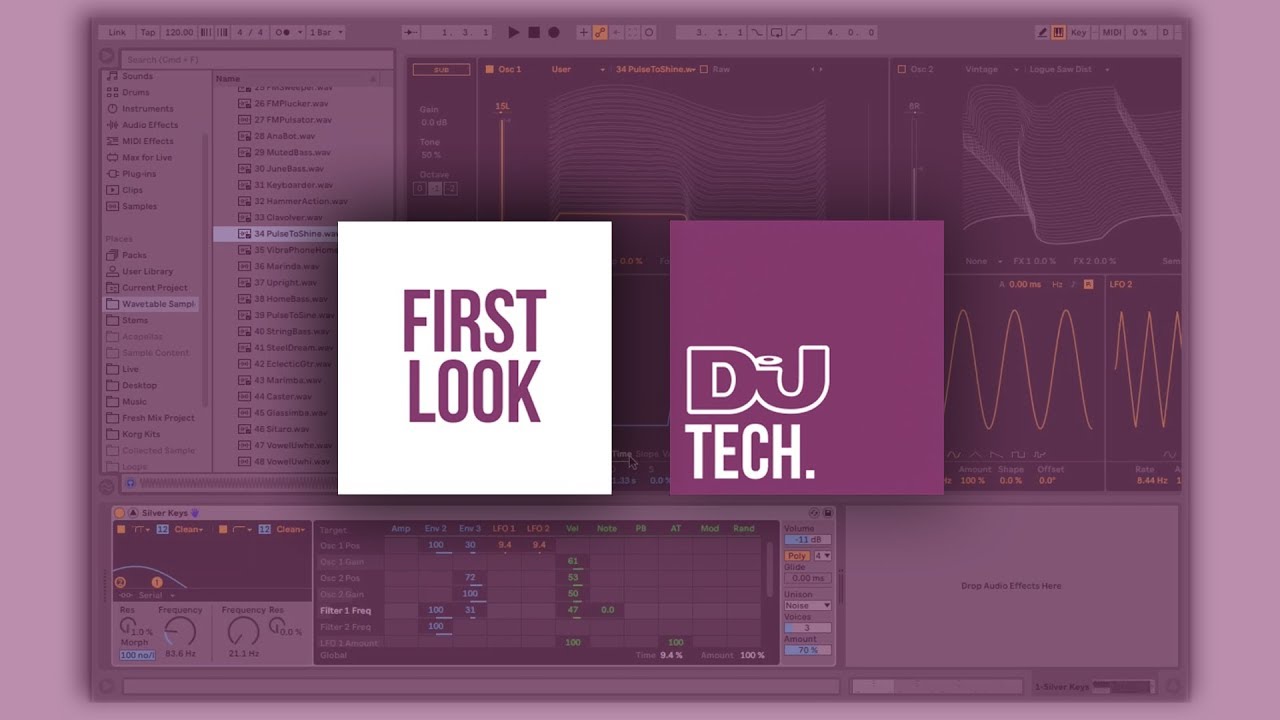This screenshot has width=1280, height=720.
Task: Toggle Osc 1 on/off switch
Action: [489, 69]
